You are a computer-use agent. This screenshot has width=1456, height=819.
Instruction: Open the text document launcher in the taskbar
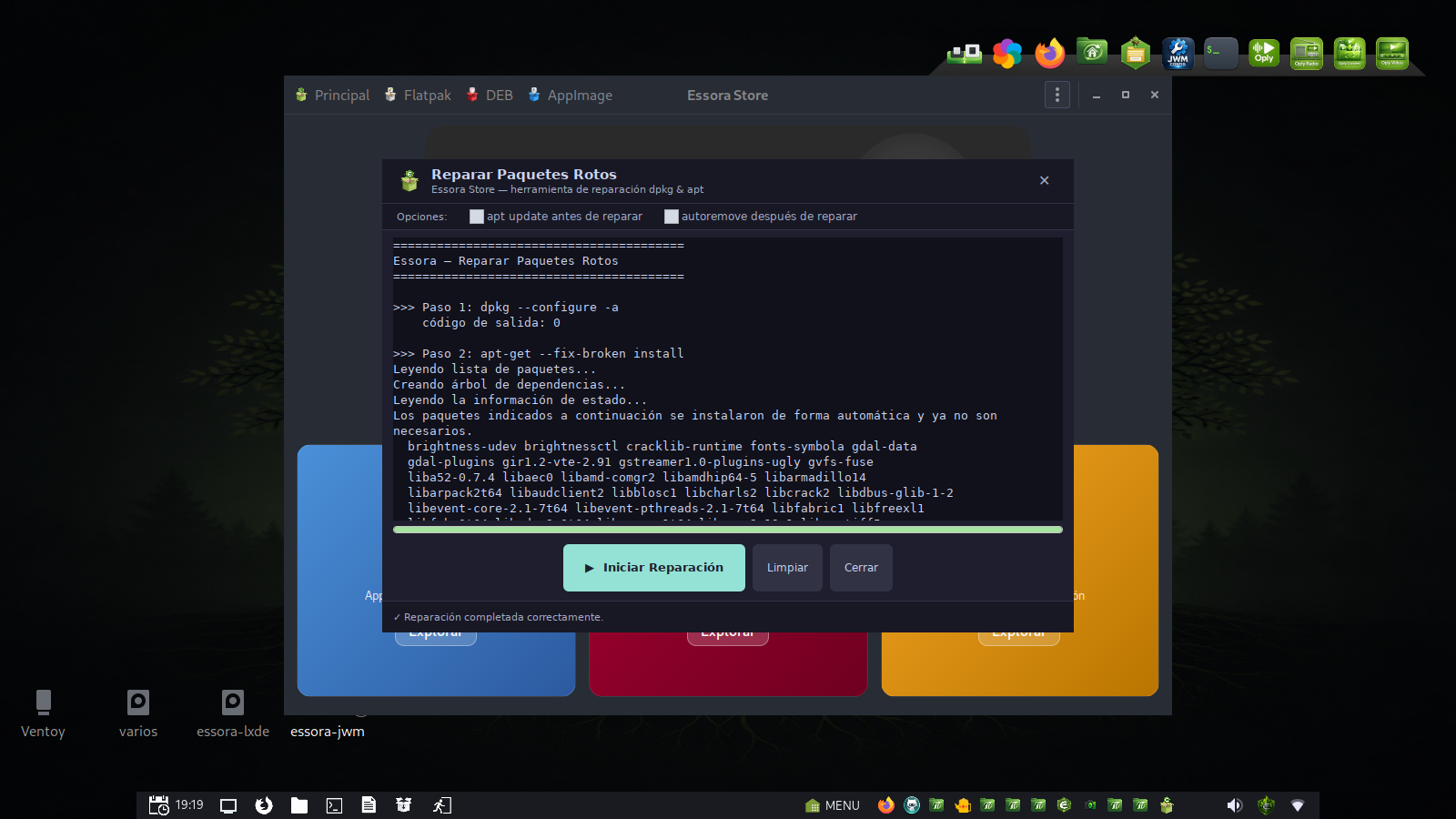pyautogui.click(x=369, y=805)
